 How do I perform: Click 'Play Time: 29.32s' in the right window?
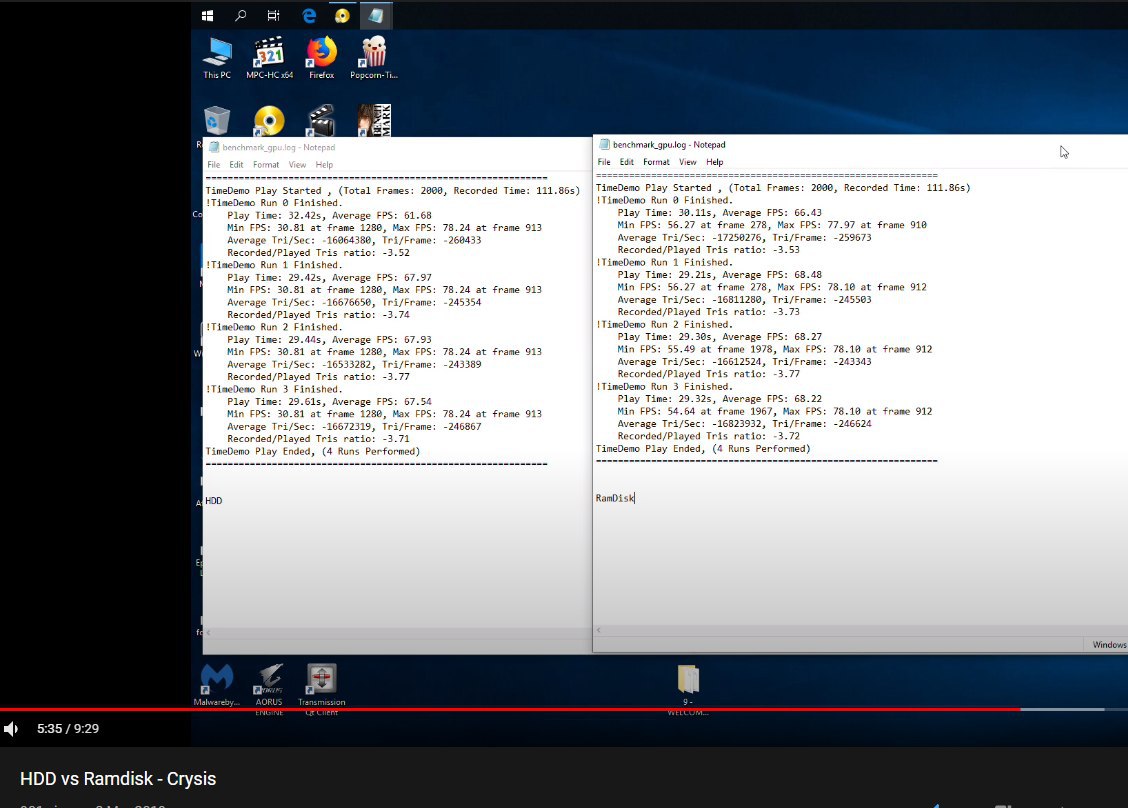[x=664, y=399]
